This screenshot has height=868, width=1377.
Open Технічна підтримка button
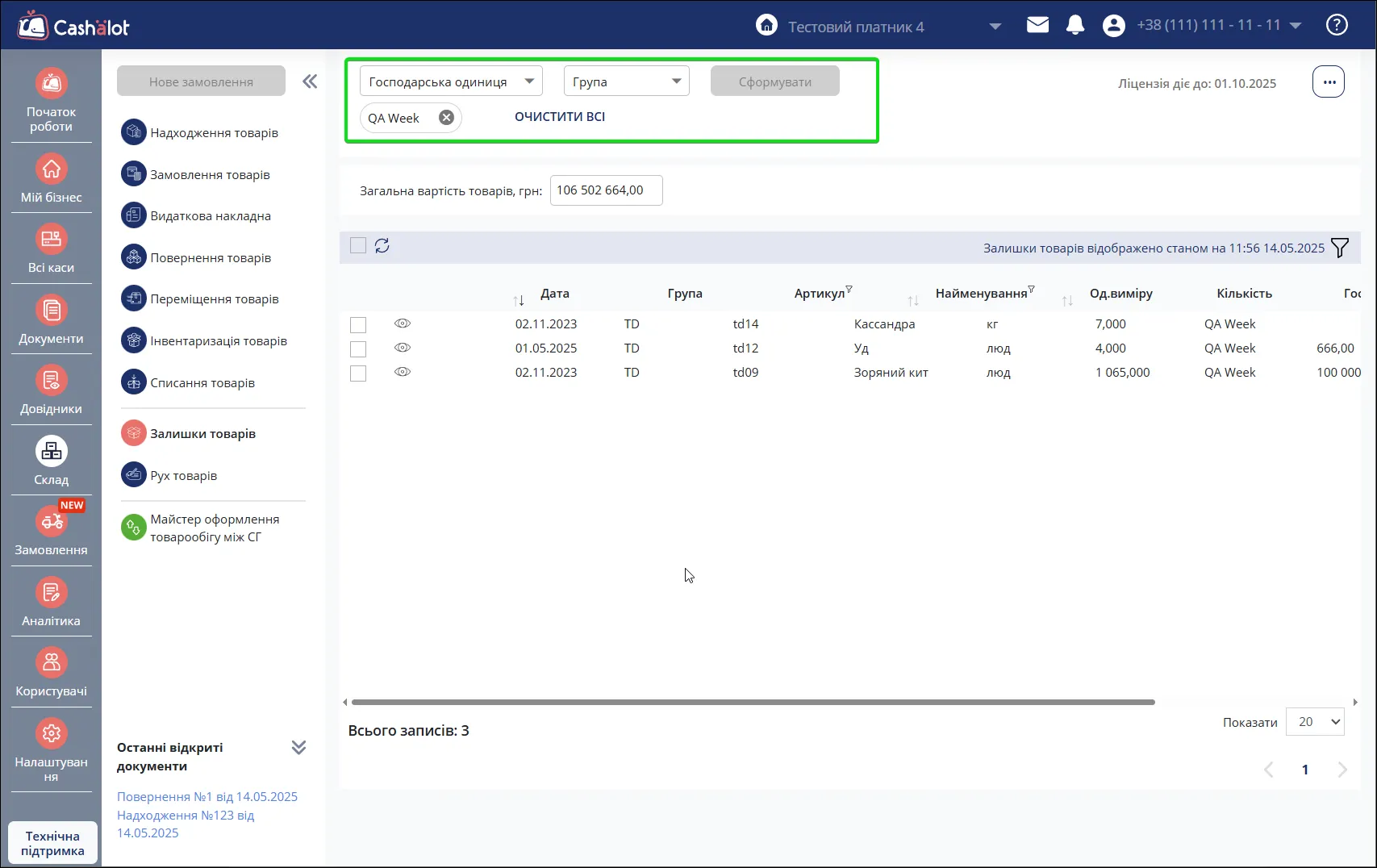point(52,843)
